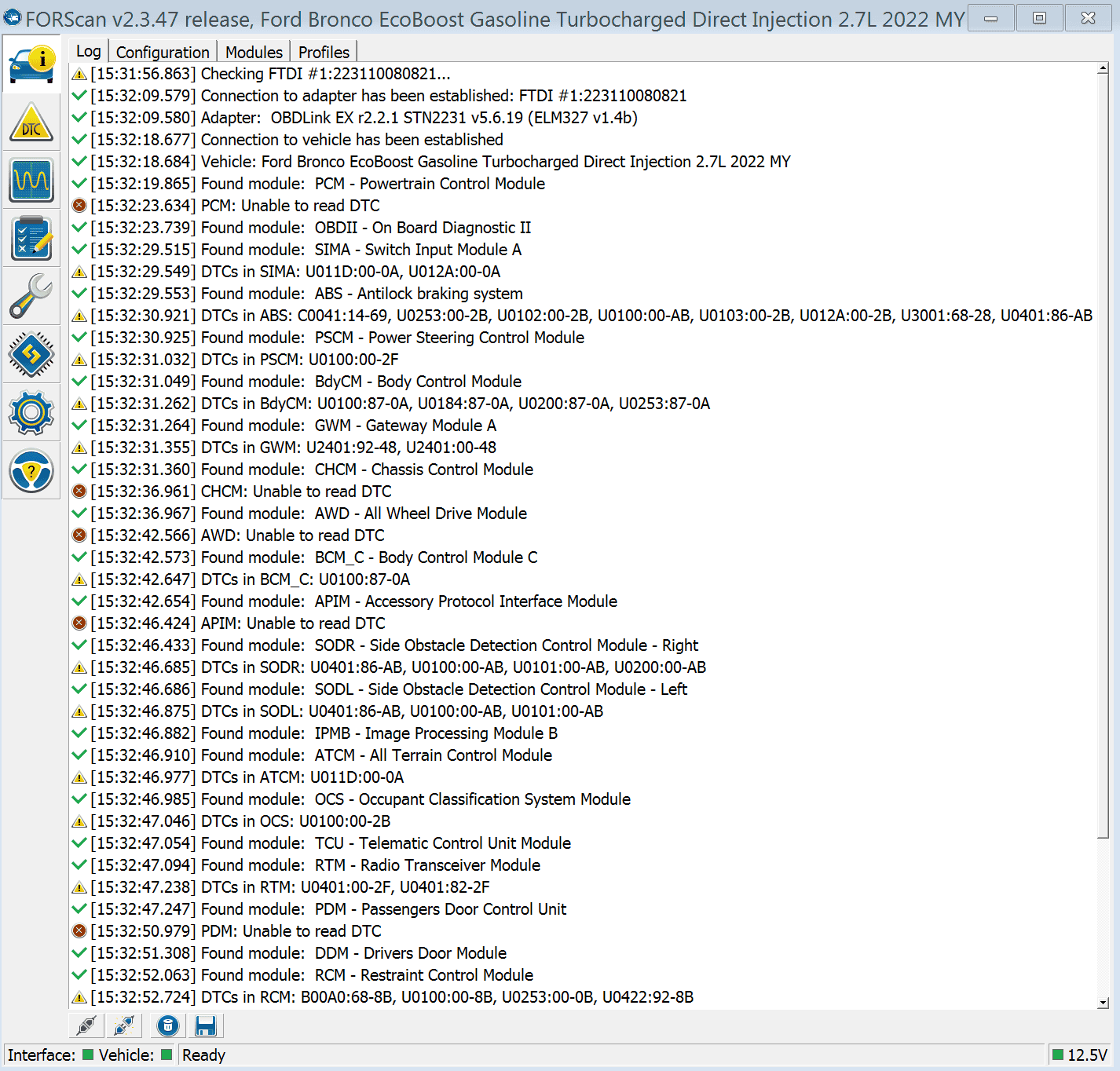Click the Interface green status indicator
This screenshot has height=1071, width=1120.
point(88,1055)
